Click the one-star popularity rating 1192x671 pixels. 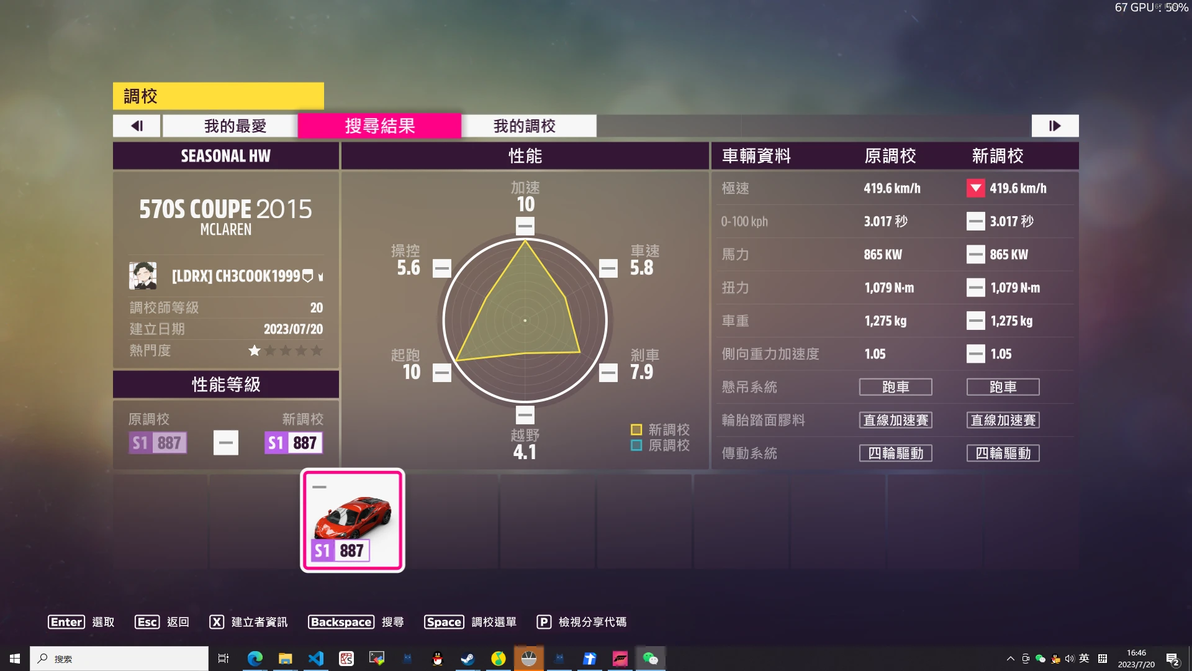[285, 350]
